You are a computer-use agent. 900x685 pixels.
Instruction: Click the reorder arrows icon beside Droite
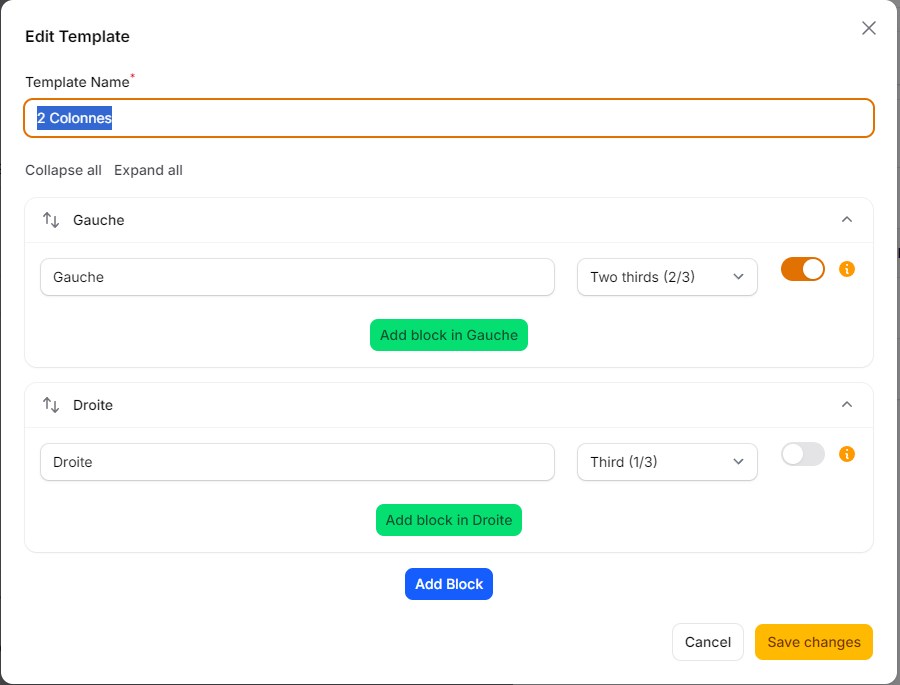click(51, 405)
